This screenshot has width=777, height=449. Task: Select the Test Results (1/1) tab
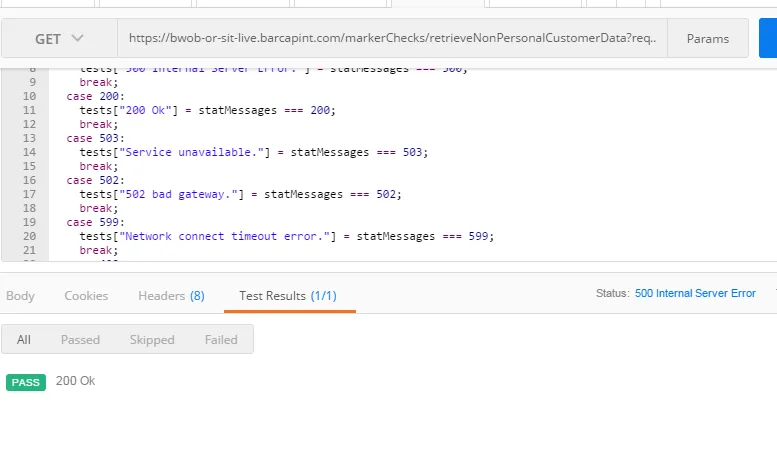pyautogui.click(x=288, y=296)
